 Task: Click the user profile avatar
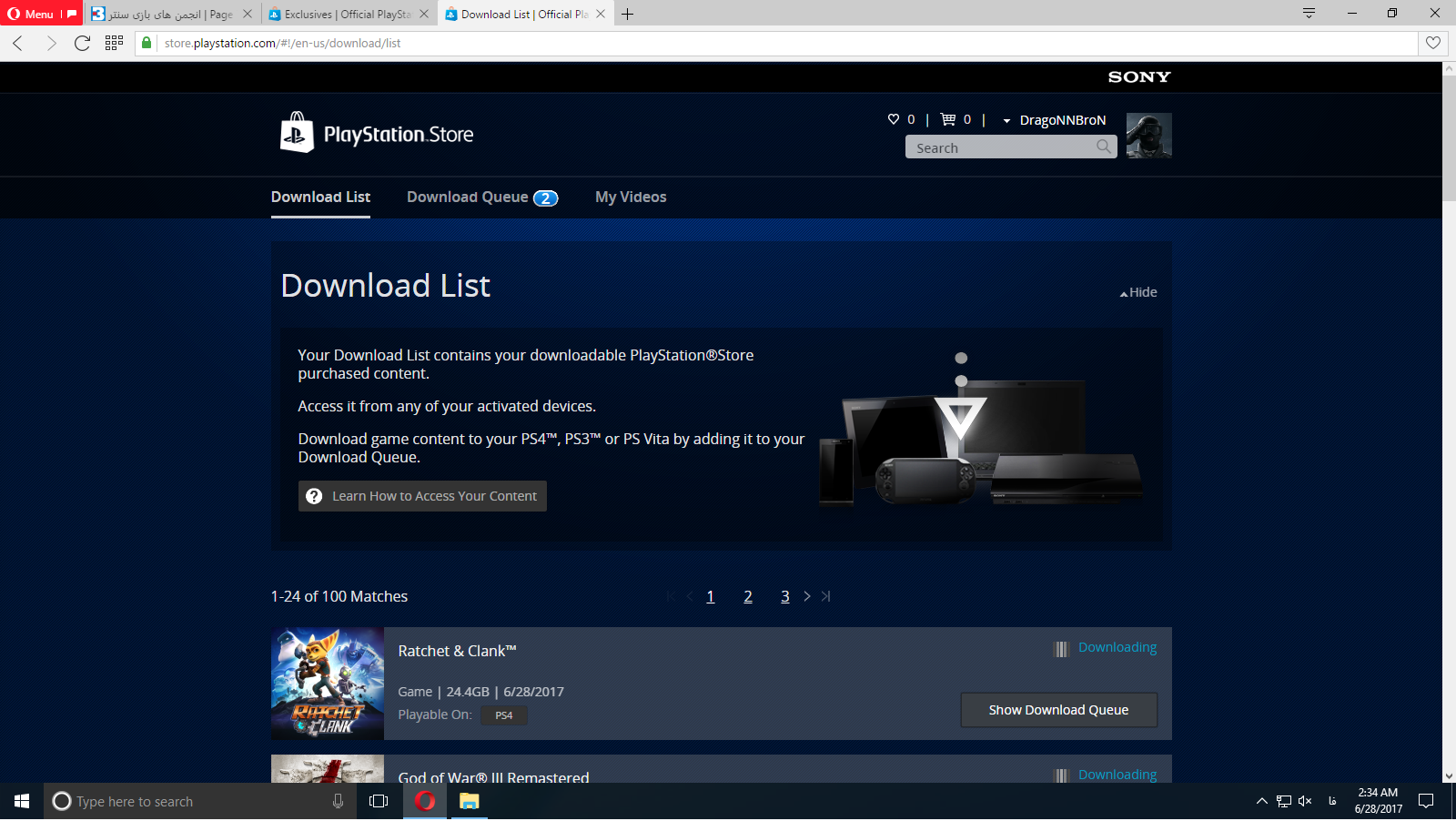click(1149, 136)
